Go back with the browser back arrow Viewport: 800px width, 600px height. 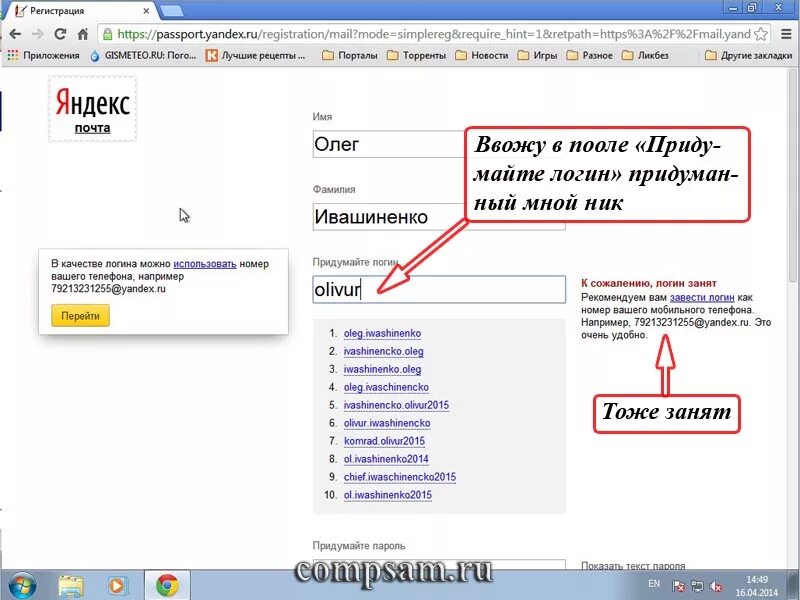15,34
